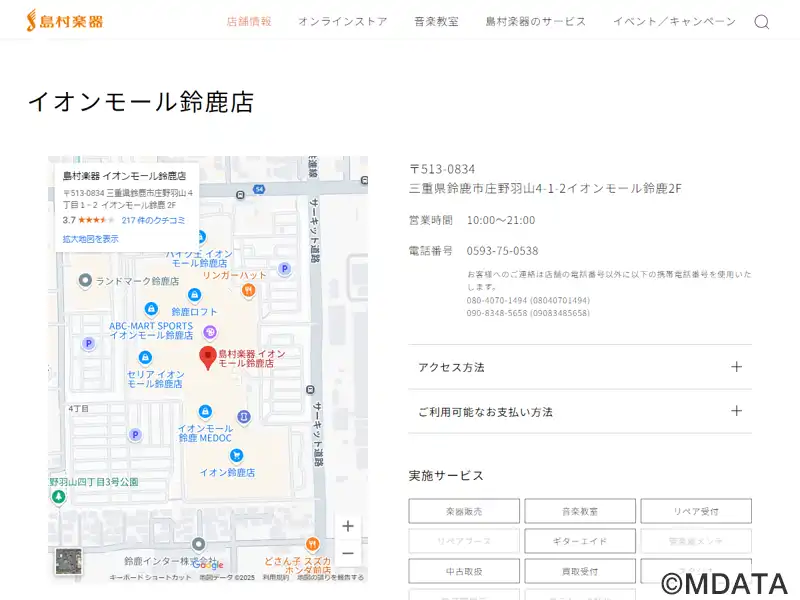Expand the アクセス方法 section
Screen dimensions: 800x600
click(580, 367)
